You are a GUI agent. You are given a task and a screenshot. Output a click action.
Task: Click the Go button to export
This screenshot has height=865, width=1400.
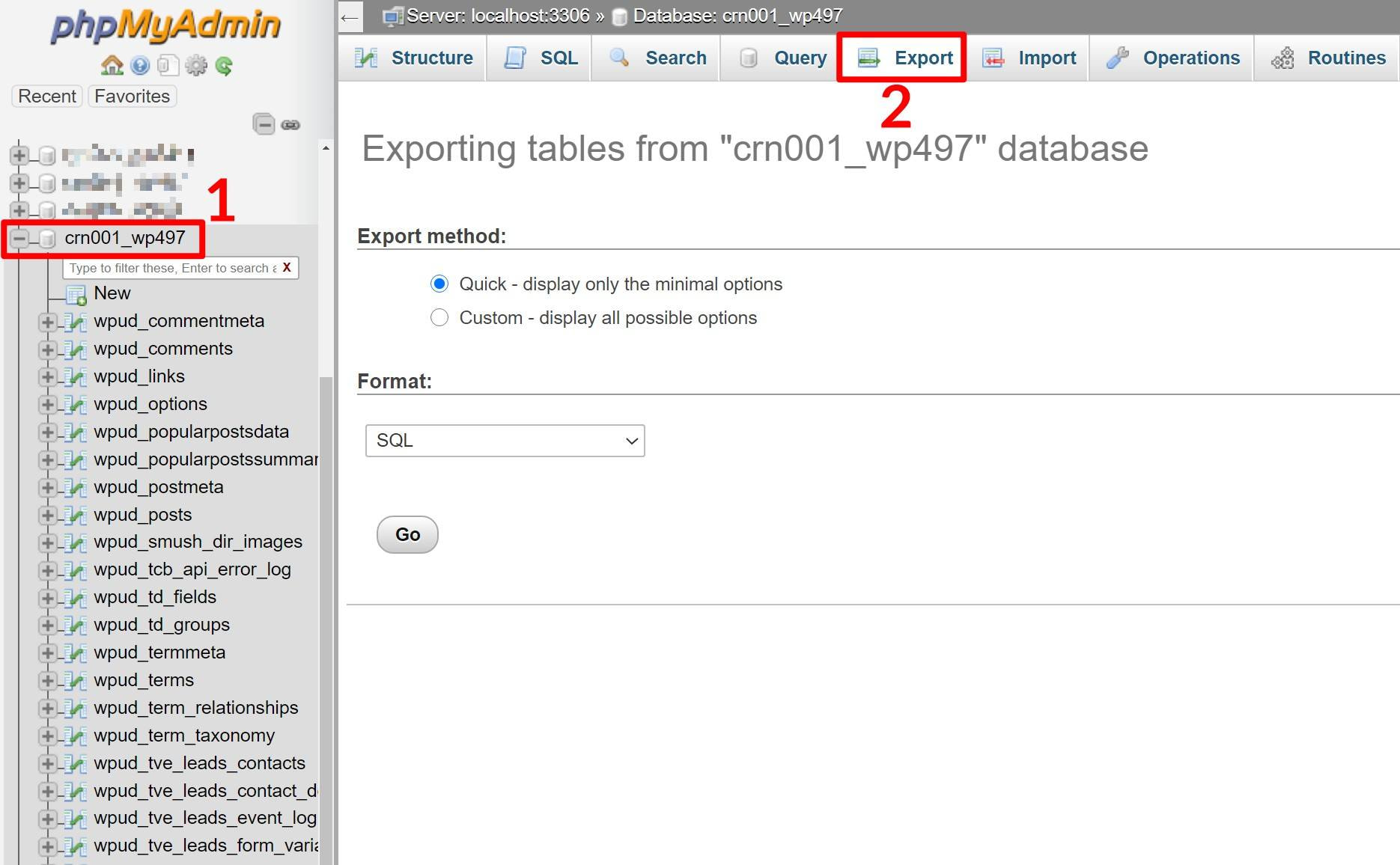click(x=407, y=534)
